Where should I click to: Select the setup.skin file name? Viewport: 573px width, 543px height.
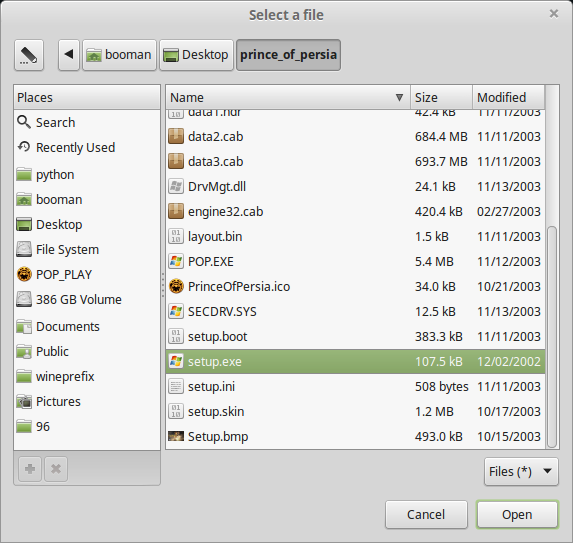pyautogui.click(x=216, y=411)
